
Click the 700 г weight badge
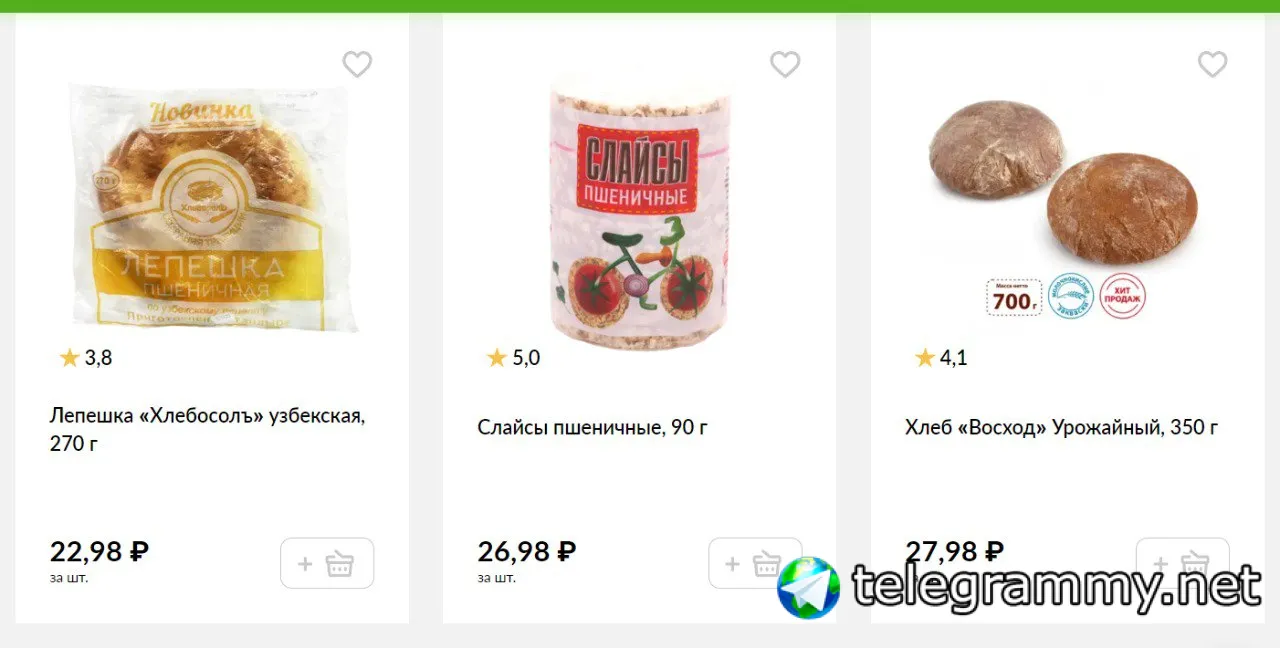point(1014,297)
